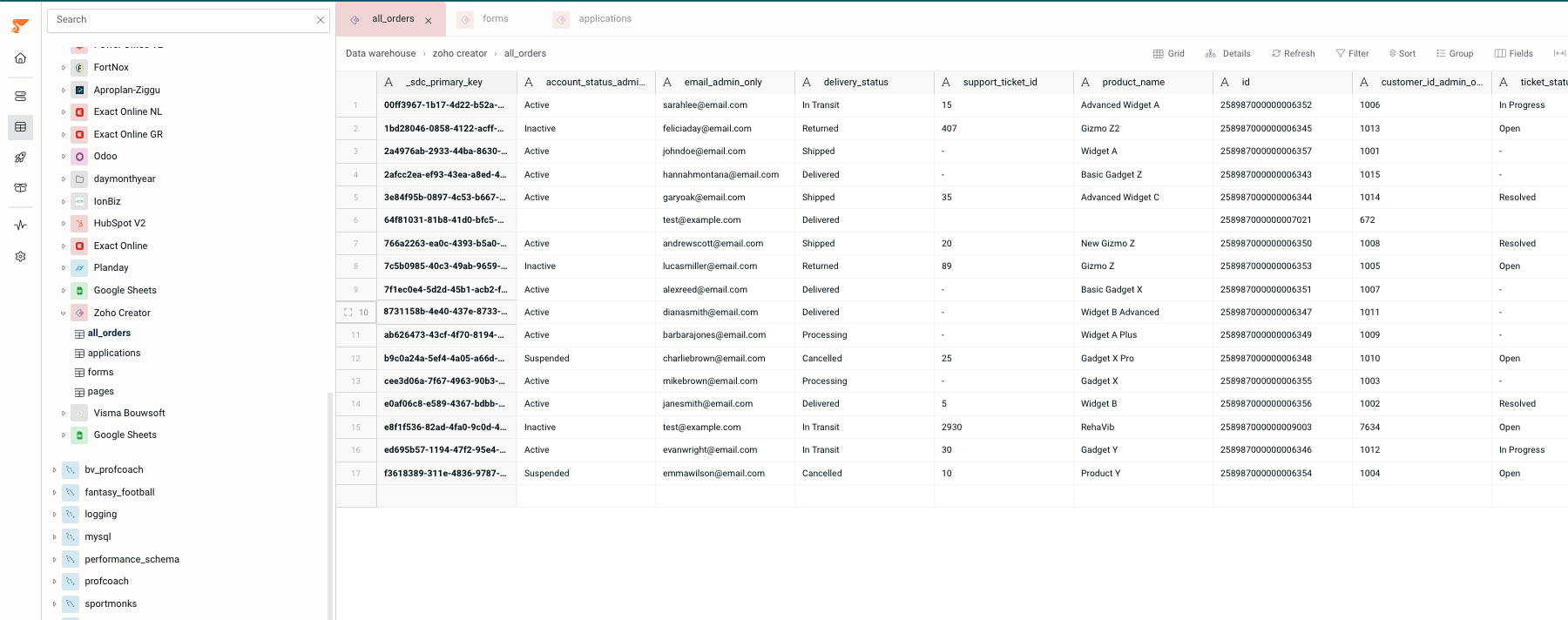Open the settings gear icon in the sidebar
The width and height of the screenshot is (1568, 620).
click(x=20, y=257)
